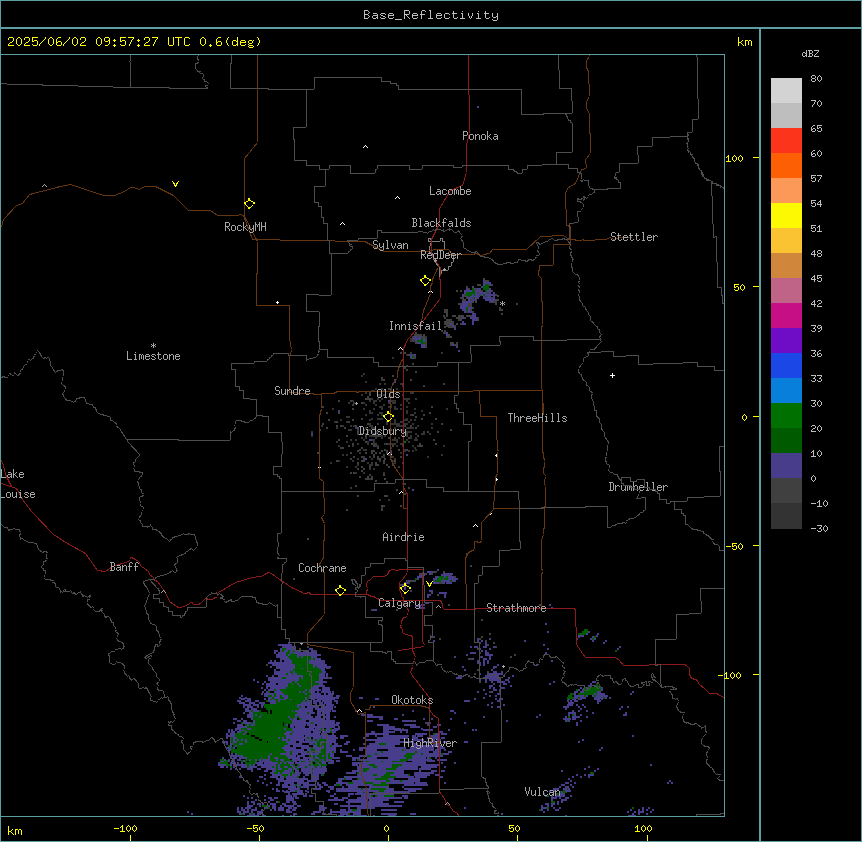Click the yellow diamond marker at Calgary
862x842 pixels.
[x=405, y=589]
